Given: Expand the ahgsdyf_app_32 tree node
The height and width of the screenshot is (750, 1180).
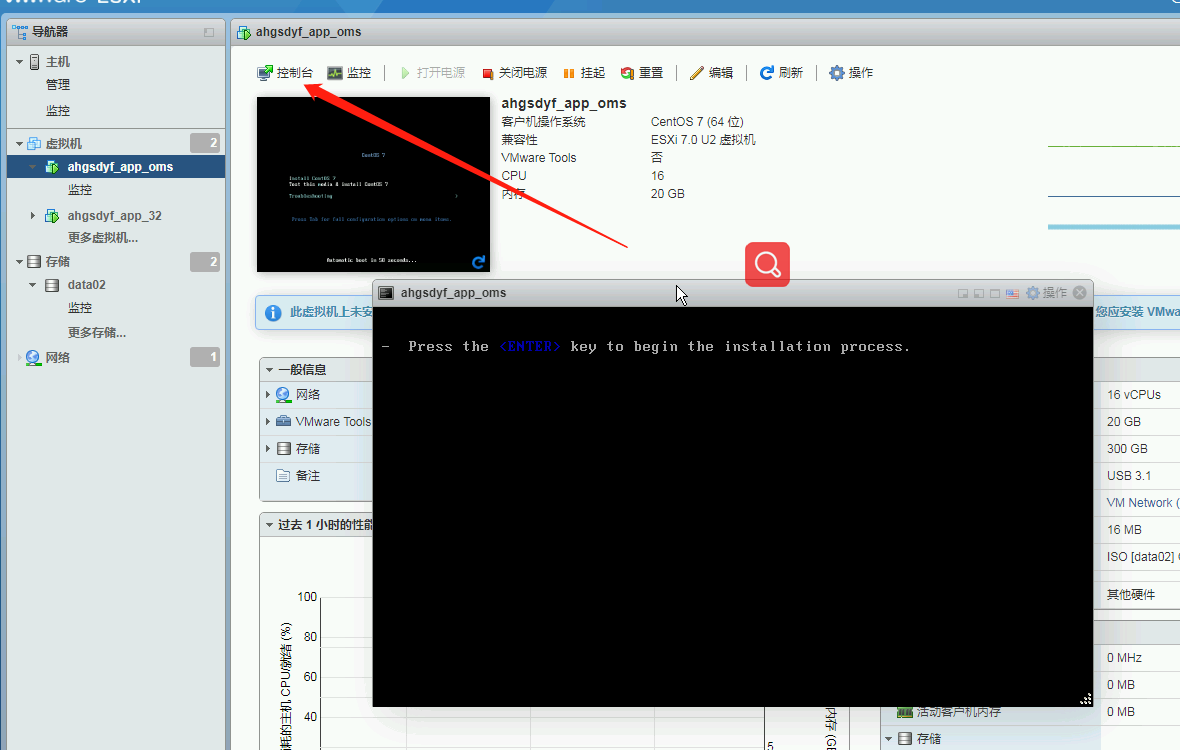Looking at the screenshot, I should pos(32,216).
